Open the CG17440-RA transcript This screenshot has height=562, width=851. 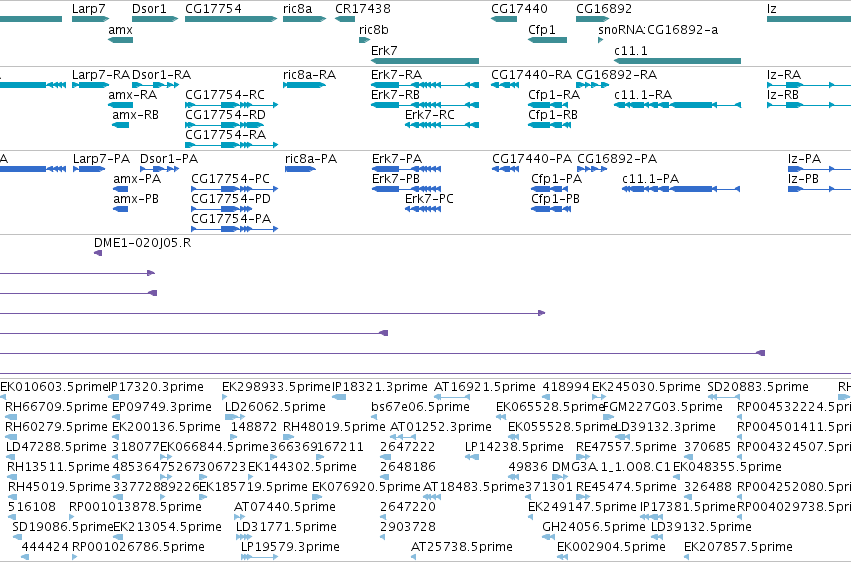505,85
